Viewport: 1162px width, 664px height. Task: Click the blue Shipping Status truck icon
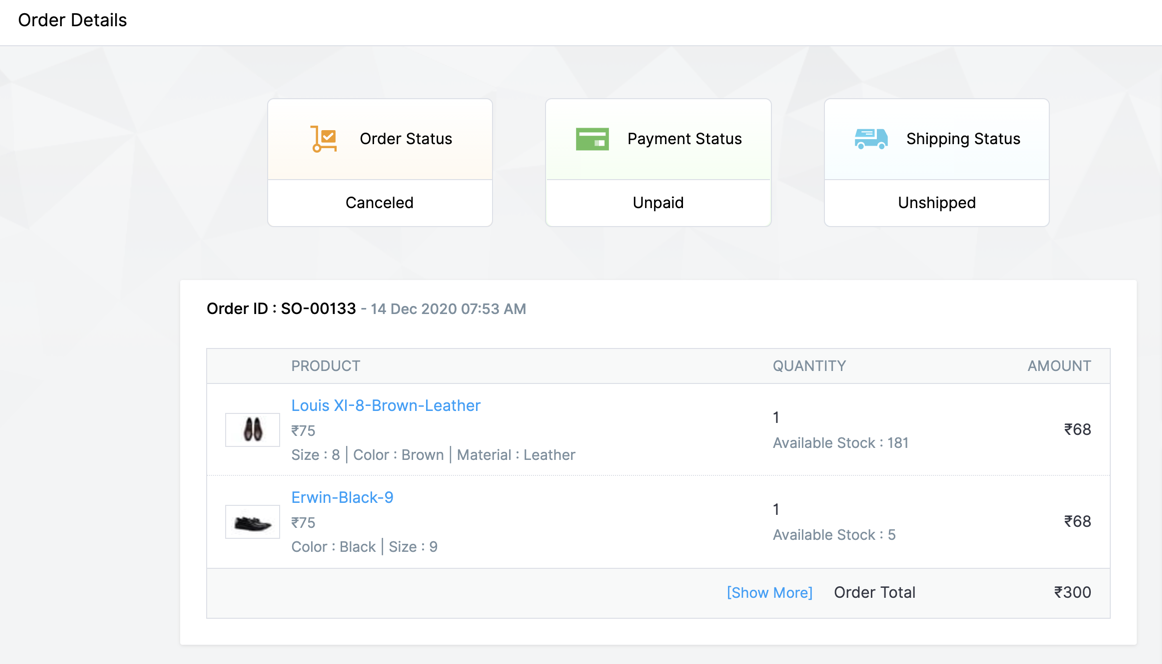point(871,139)
